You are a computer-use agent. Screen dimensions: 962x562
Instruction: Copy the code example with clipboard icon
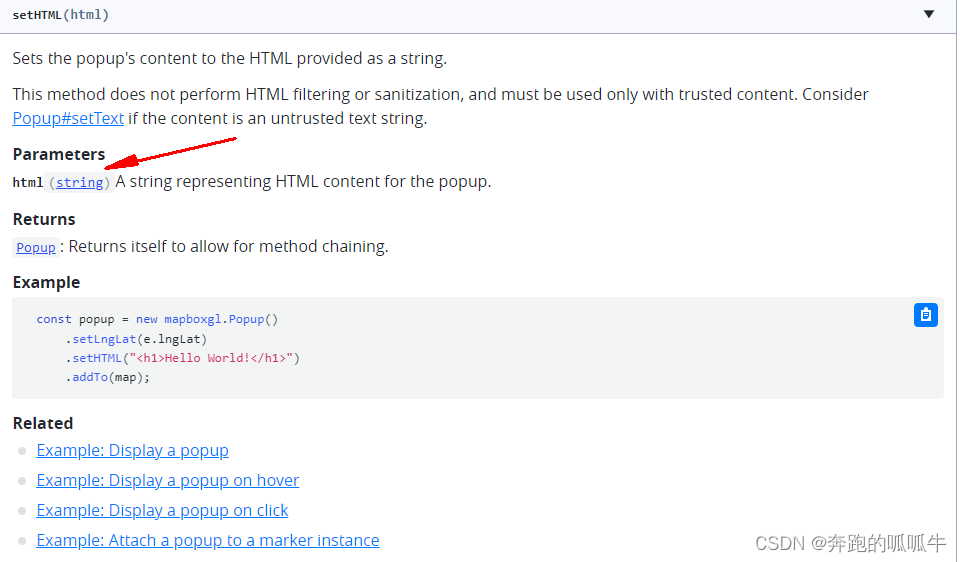925,315
